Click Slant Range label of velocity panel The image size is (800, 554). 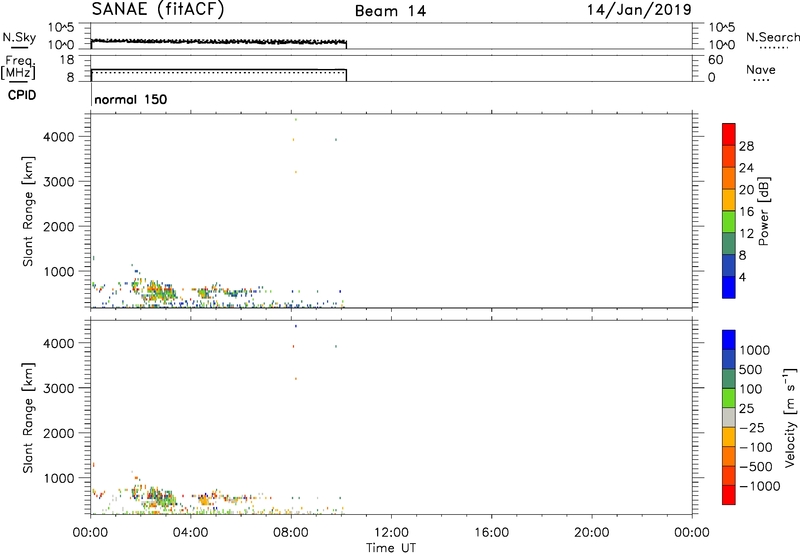28,418
